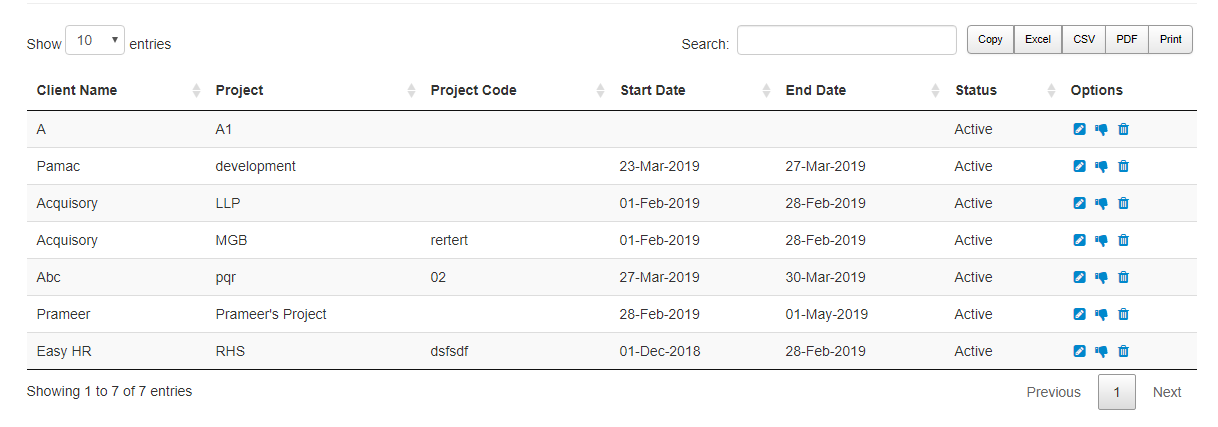Thumbs-down the A1 project
This screenshot has width=1218, height=427.
coord(1101,129)
